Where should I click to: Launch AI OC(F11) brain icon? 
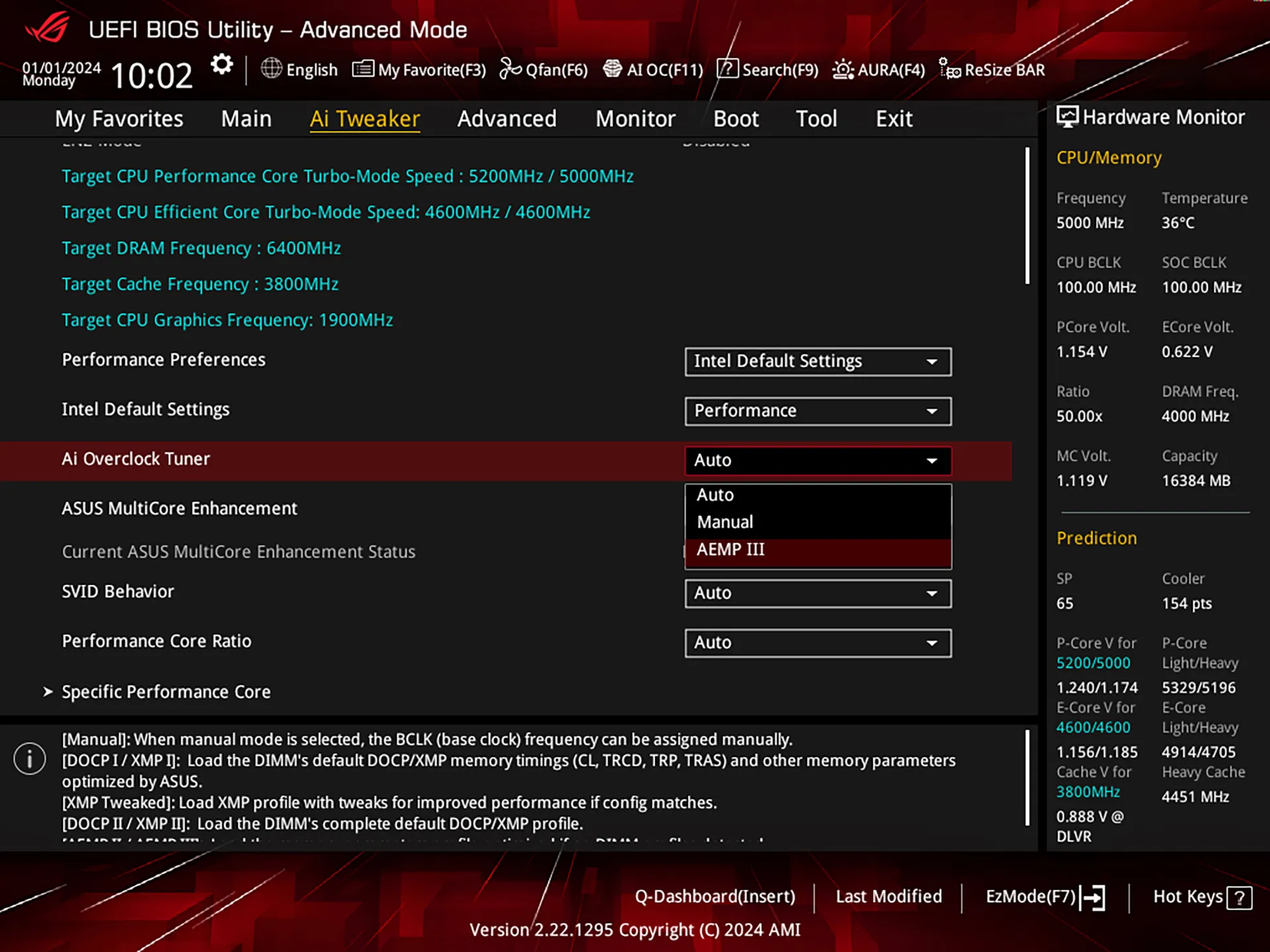pyautogui.click(x=613, y=68)
